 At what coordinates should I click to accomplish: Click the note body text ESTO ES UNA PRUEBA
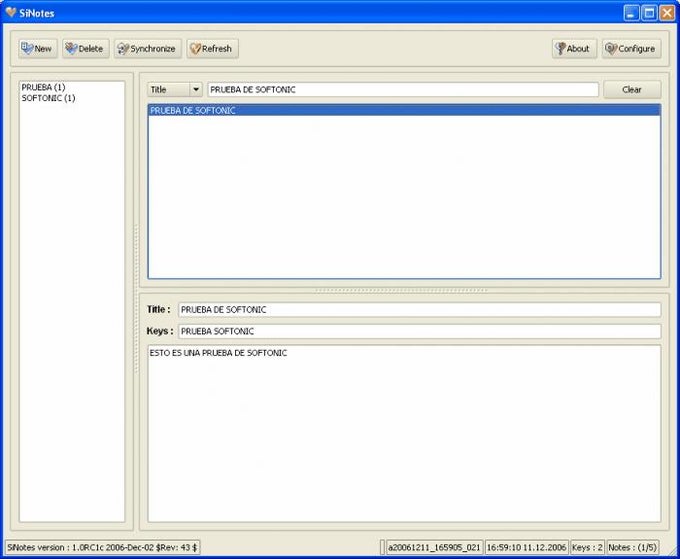(x=218, y=353)
